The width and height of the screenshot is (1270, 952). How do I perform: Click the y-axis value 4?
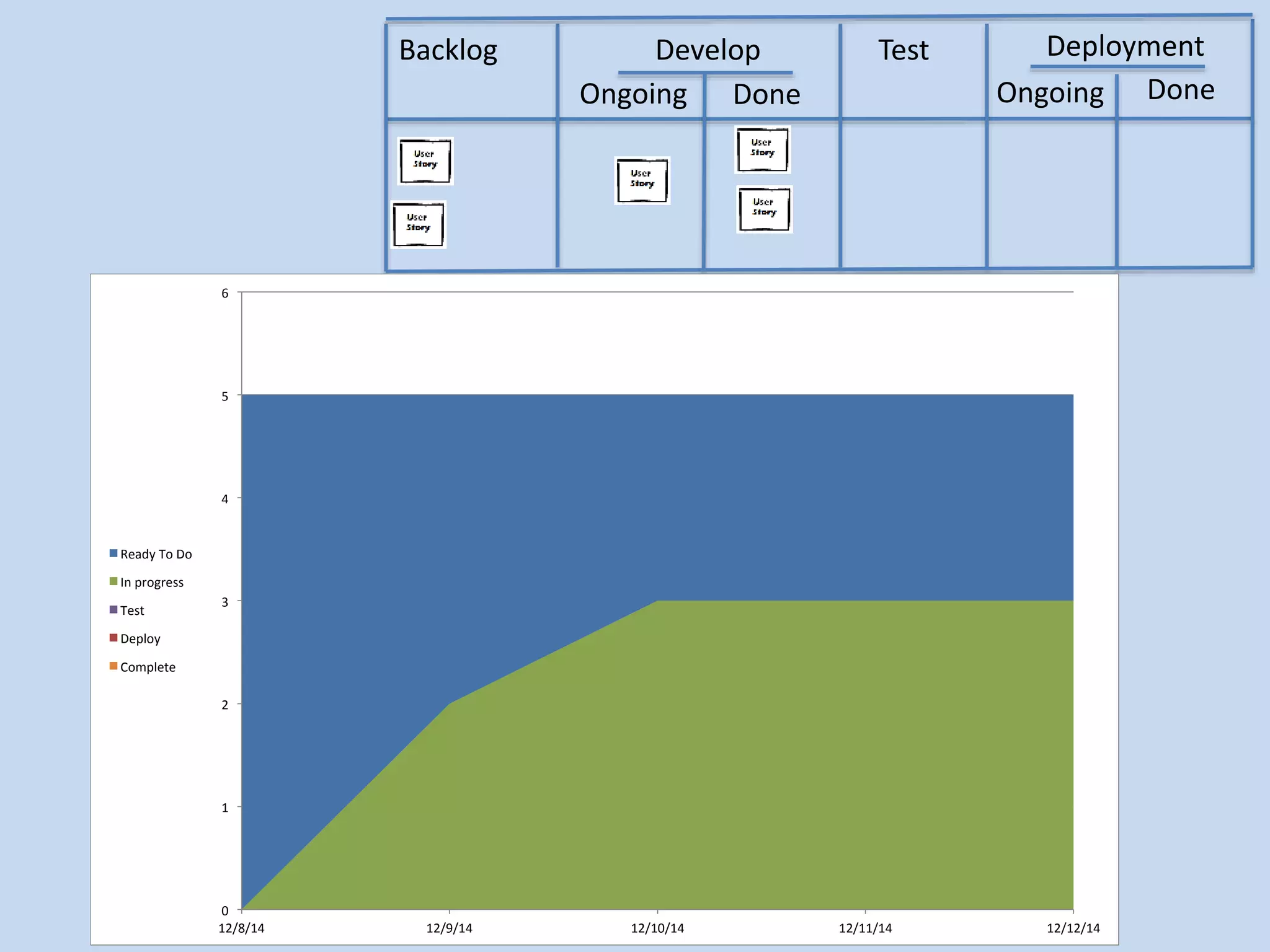pos(225,500)
